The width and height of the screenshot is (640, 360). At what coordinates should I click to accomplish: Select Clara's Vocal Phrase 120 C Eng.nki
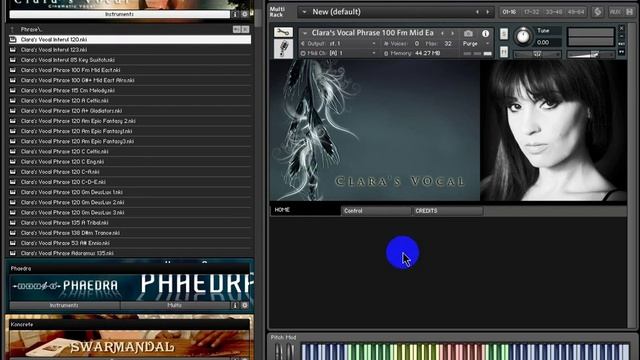(x=130, y=162)
